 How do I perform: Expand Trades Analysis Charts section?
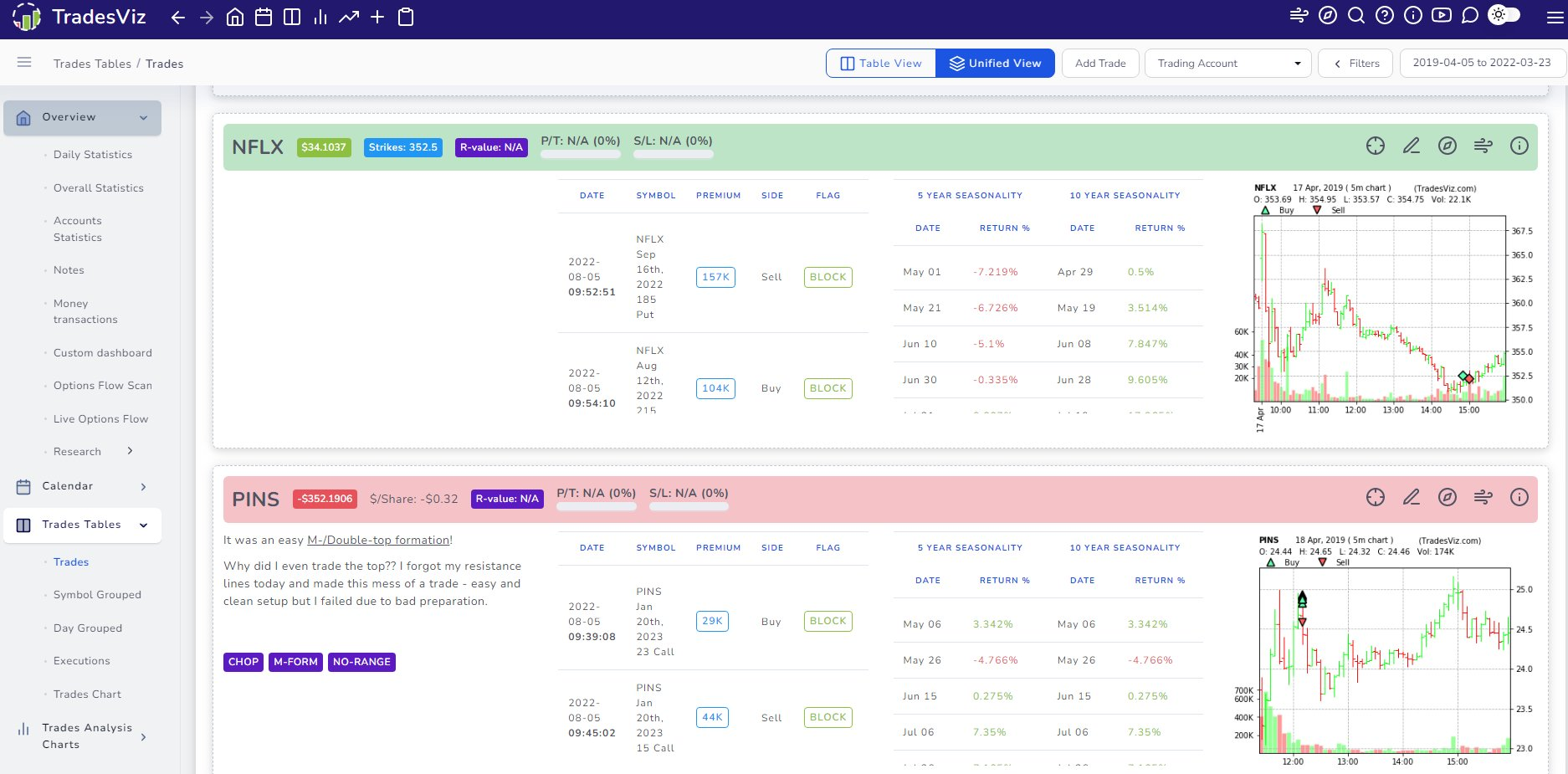tap(82, 736)
